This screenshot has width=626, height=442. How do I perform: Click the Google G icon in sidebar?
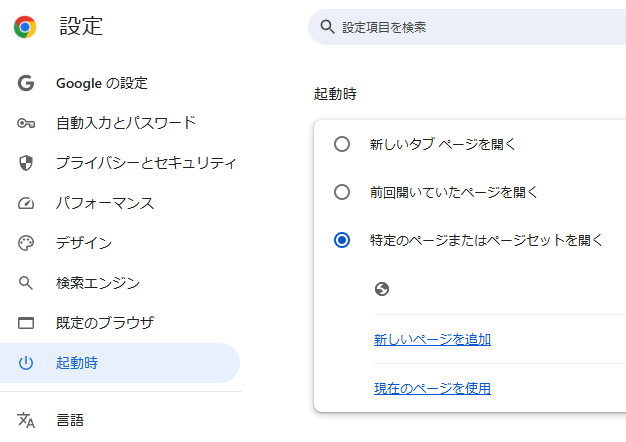point(26,83)
